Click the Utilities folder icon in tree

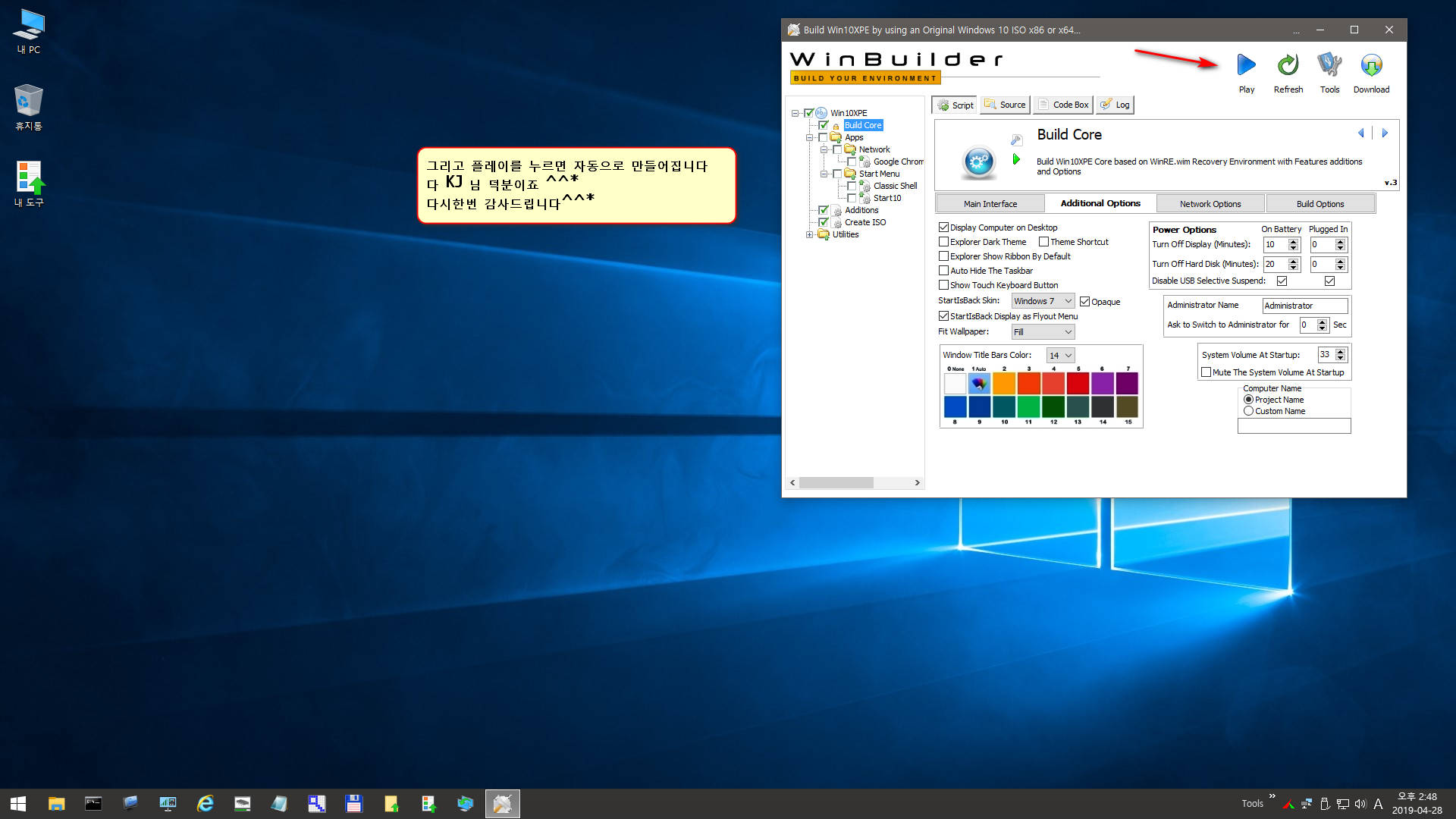(x=824, y=234)
